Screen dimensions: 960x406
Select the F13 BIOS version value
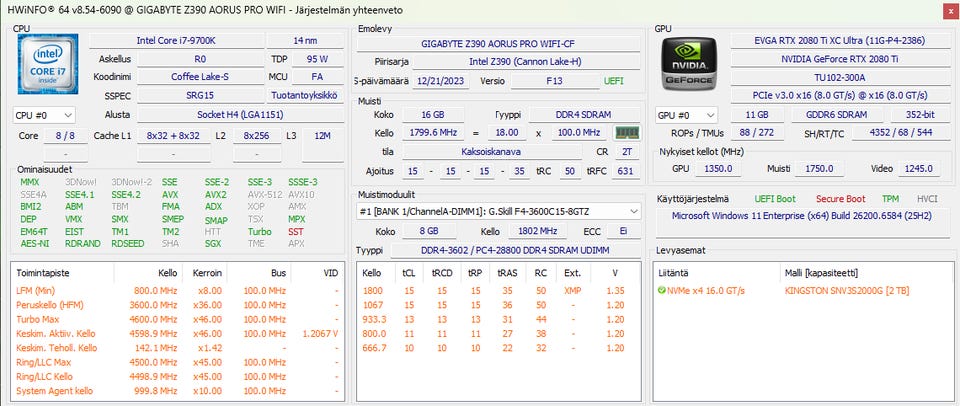[x=555, y=81]
